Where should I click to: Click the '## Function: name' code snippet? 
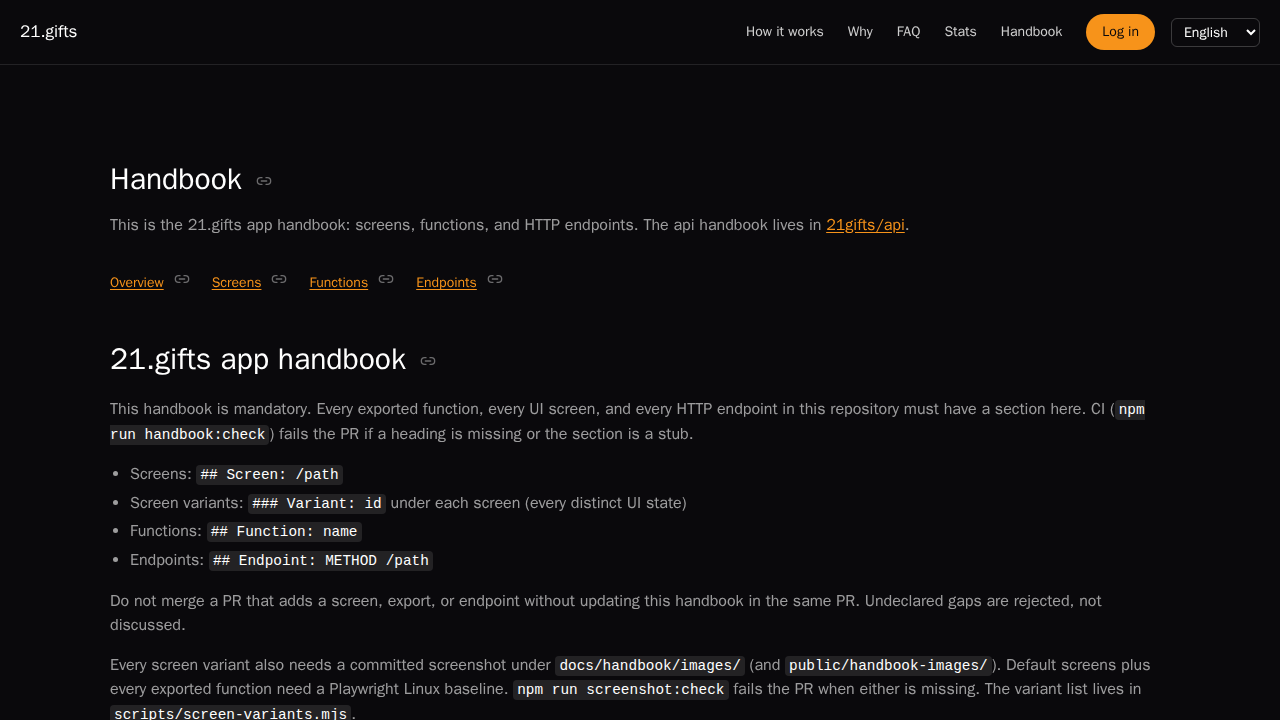click(x=284, y=532)
